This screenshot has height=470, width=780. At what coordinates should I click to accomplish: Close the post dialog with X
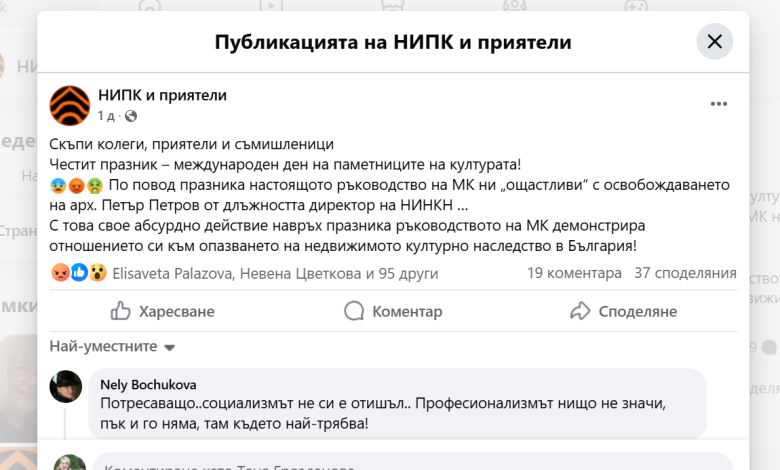pyautogui.click(x=714, y=42)
